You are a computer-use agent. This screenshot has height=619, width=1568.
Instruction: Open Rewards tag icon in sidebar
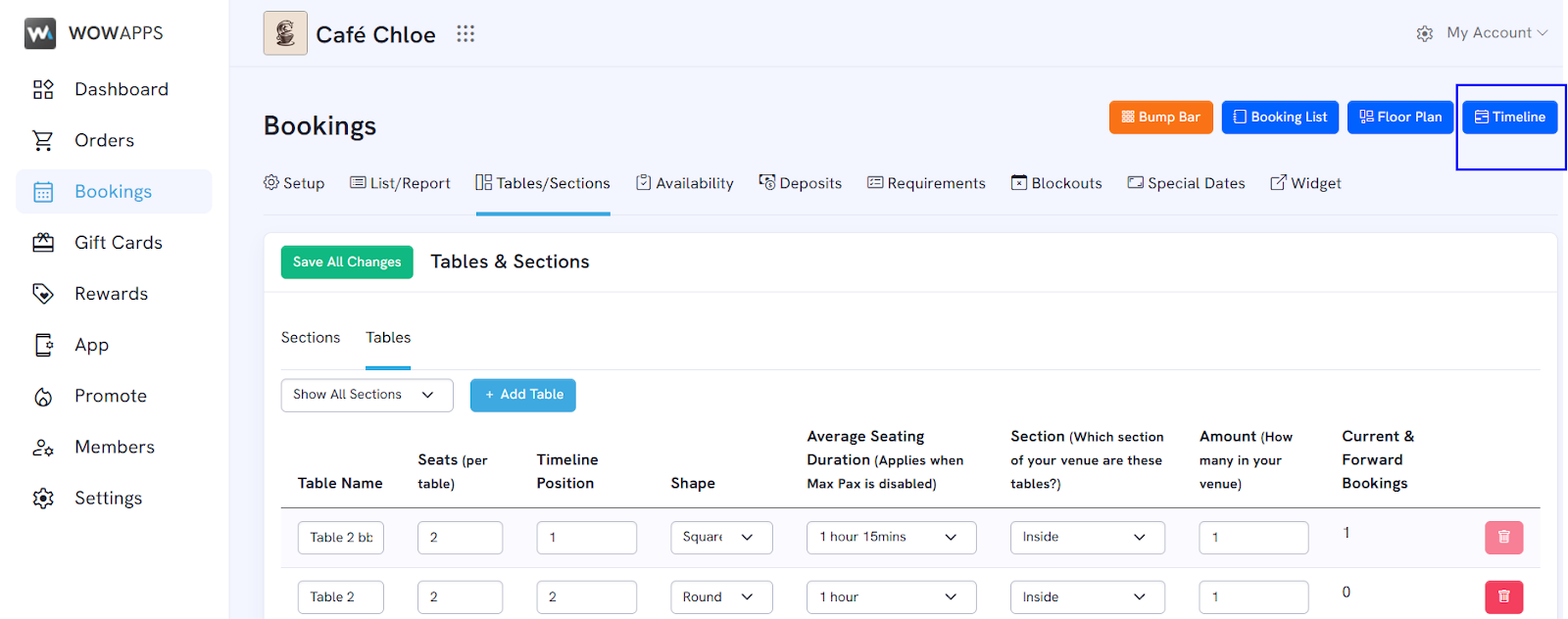point(43,294)
